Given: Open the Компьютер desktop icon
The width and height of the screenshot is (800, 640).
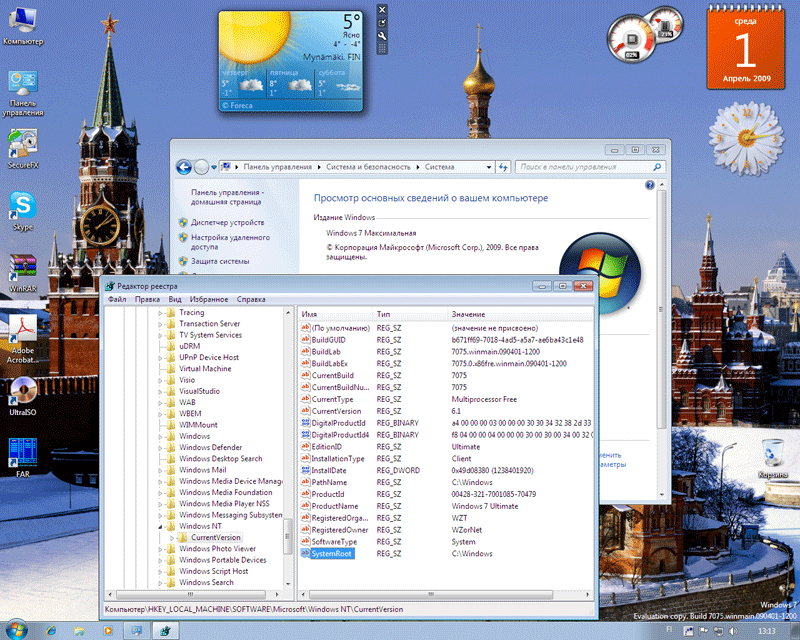Looking at the screenshot, I should click(22, 26).
